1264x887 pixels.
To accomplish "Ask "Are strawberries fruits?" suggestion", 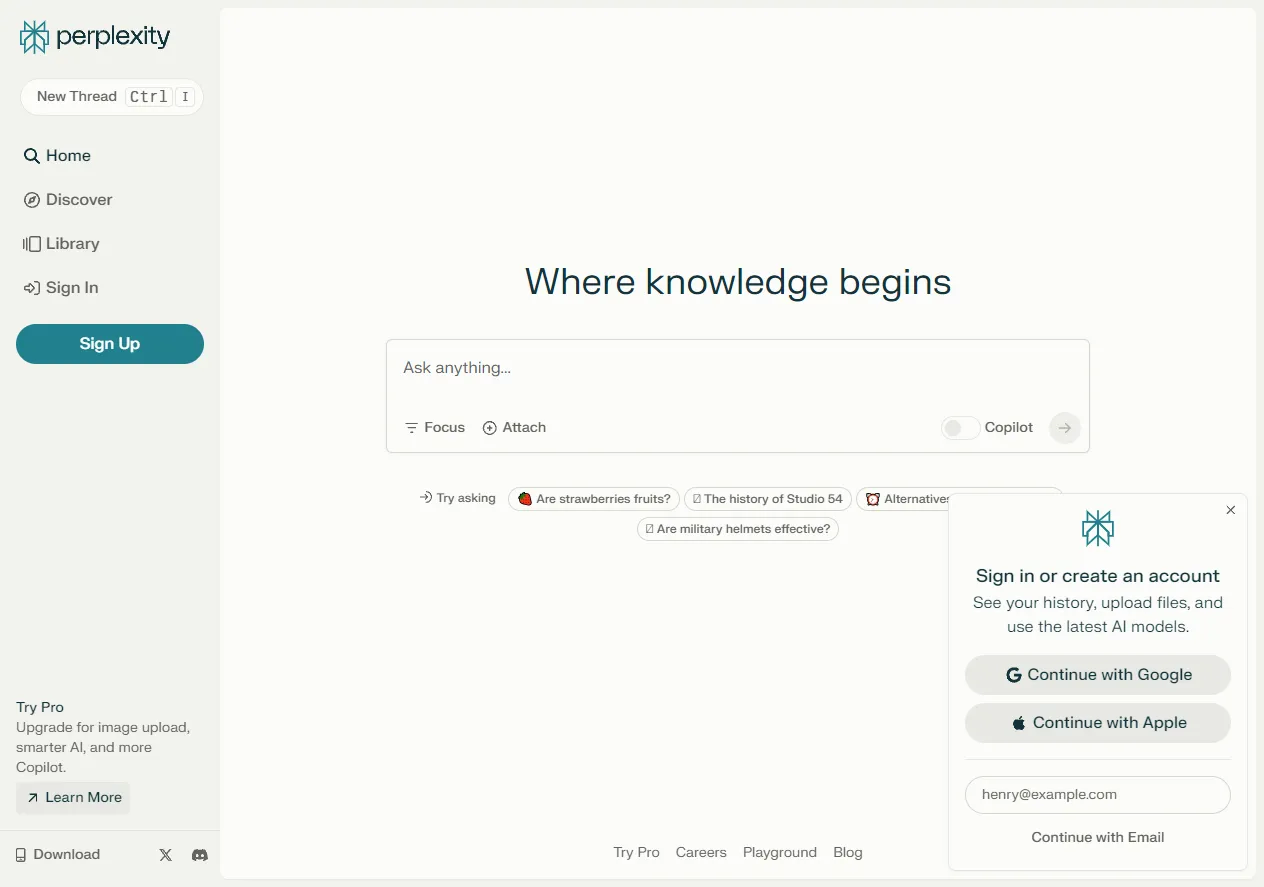I will [x=594, y=499].
